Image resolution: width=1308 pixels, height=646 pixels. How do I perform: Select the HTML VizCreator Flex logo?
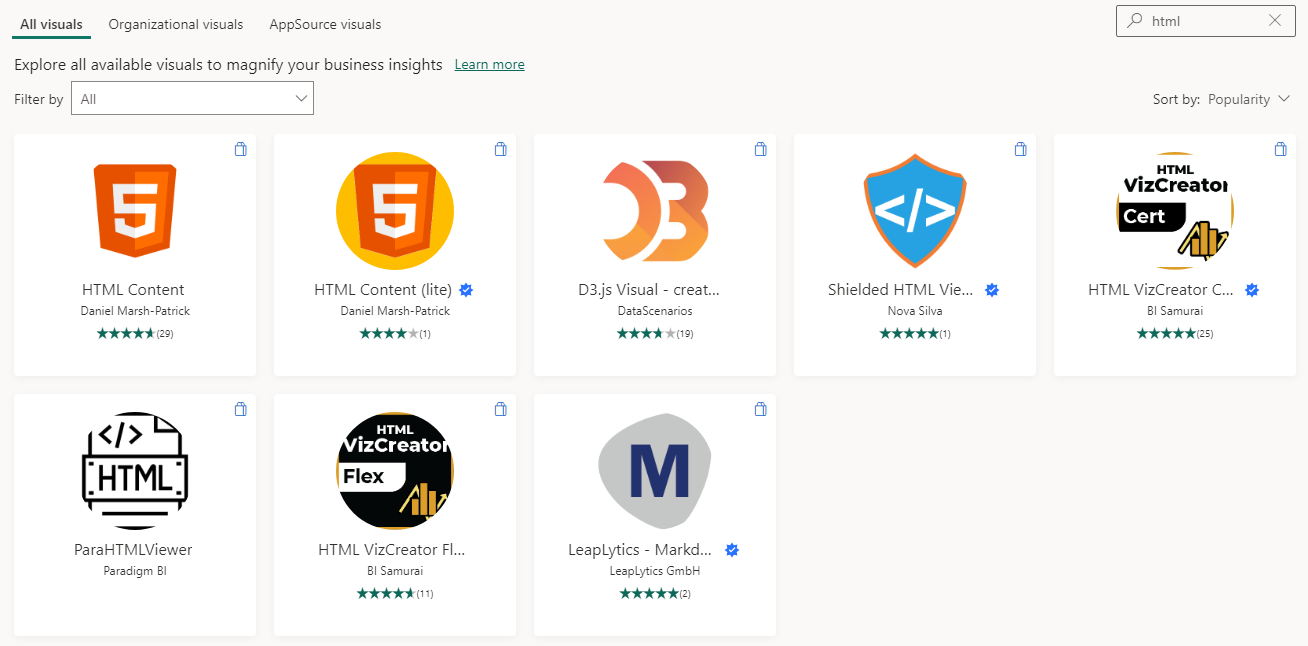[x=395, y=471]
